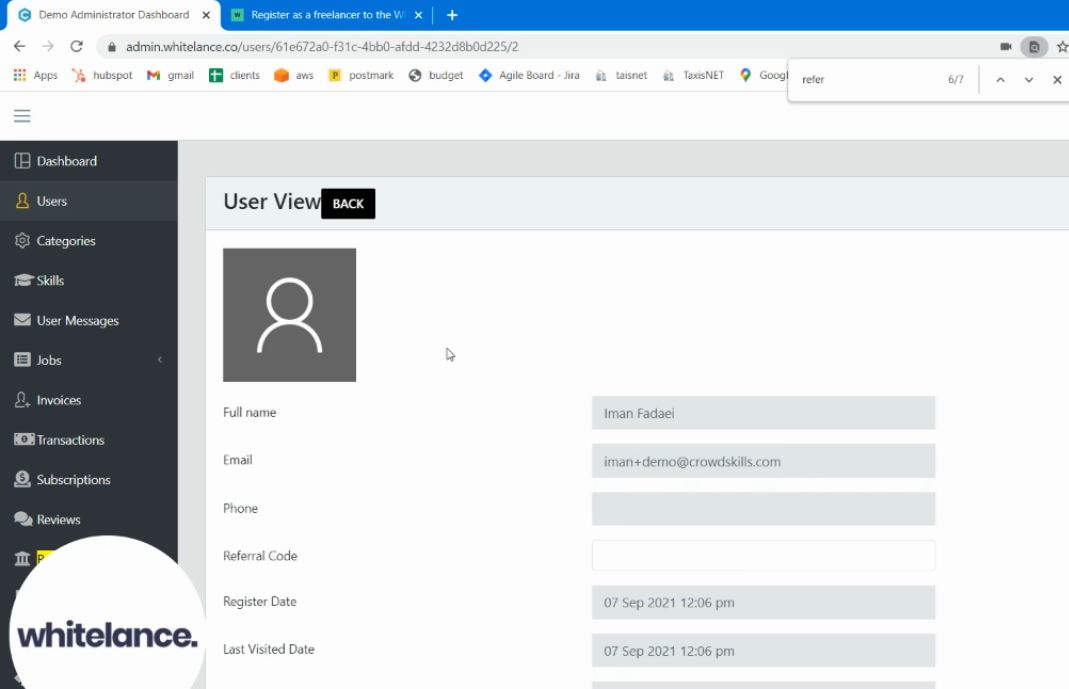The image size is (1069, 689).
Task: Open the taisnet bookmark
Action: coord(621,75)
